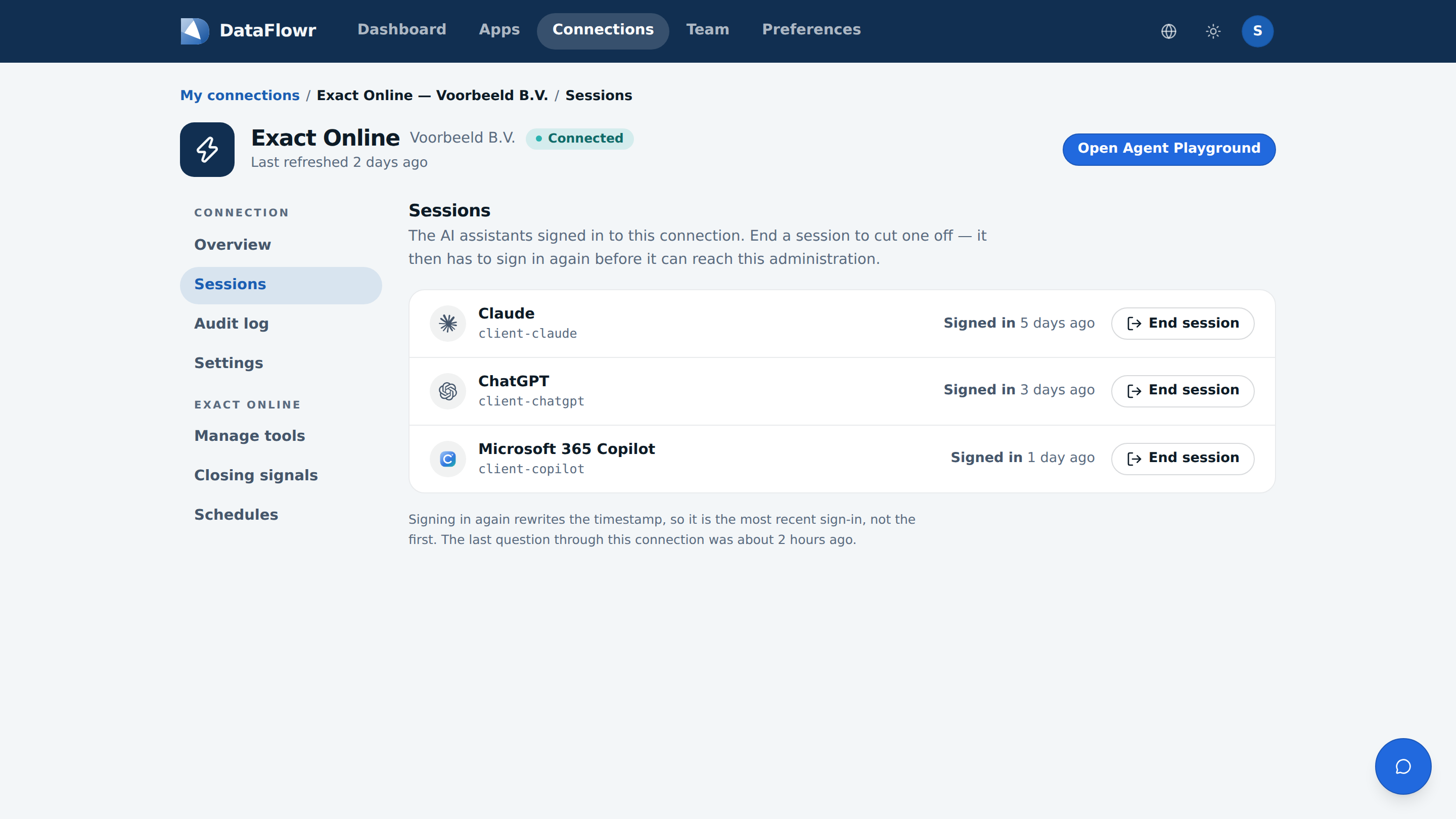
Task: Open connection Settings in the sidebar
Action: pyautogui.click(x=281, y=363)
